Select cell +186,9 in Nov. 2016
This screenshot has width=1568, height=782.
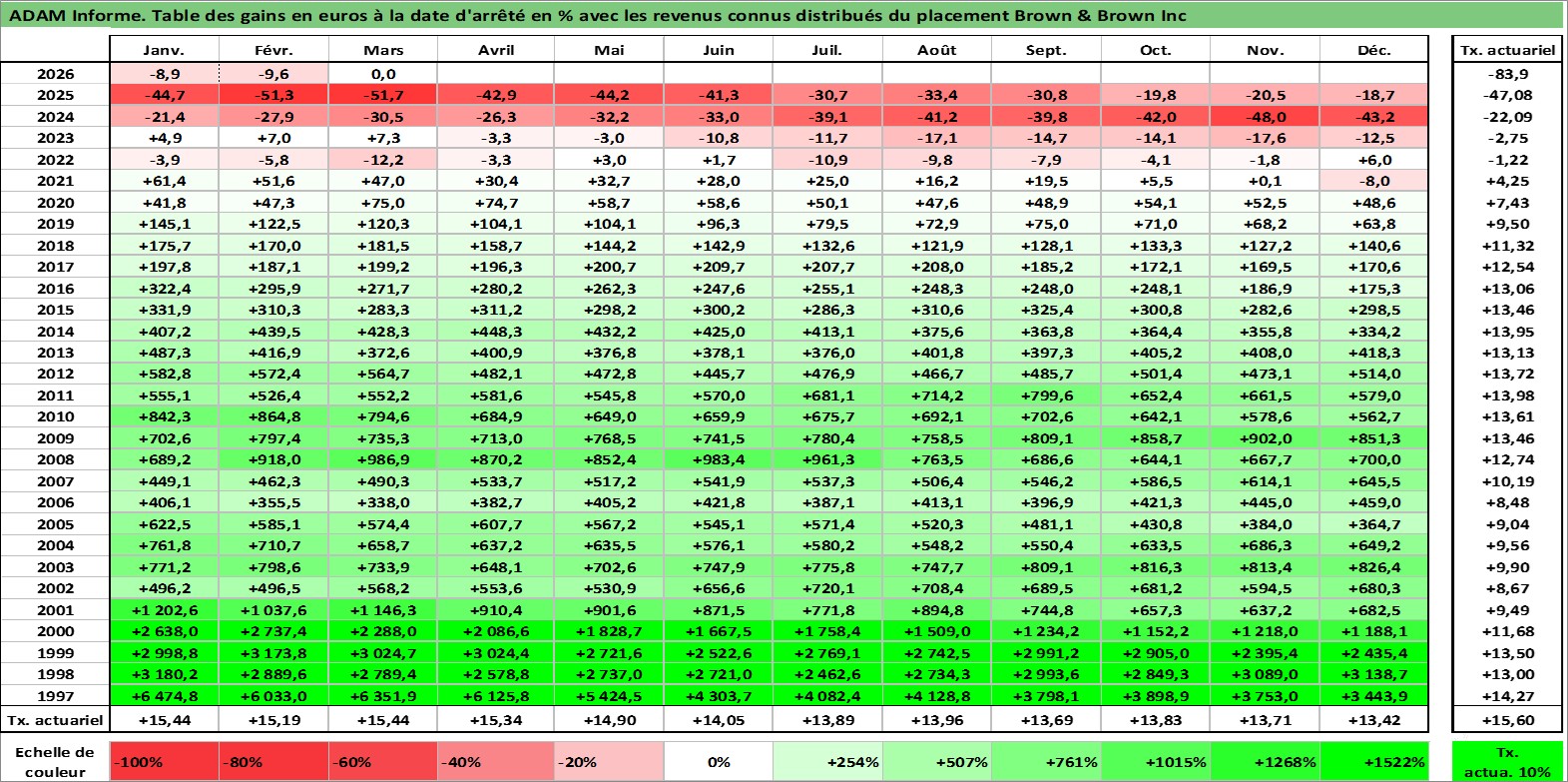point(1265,289)
